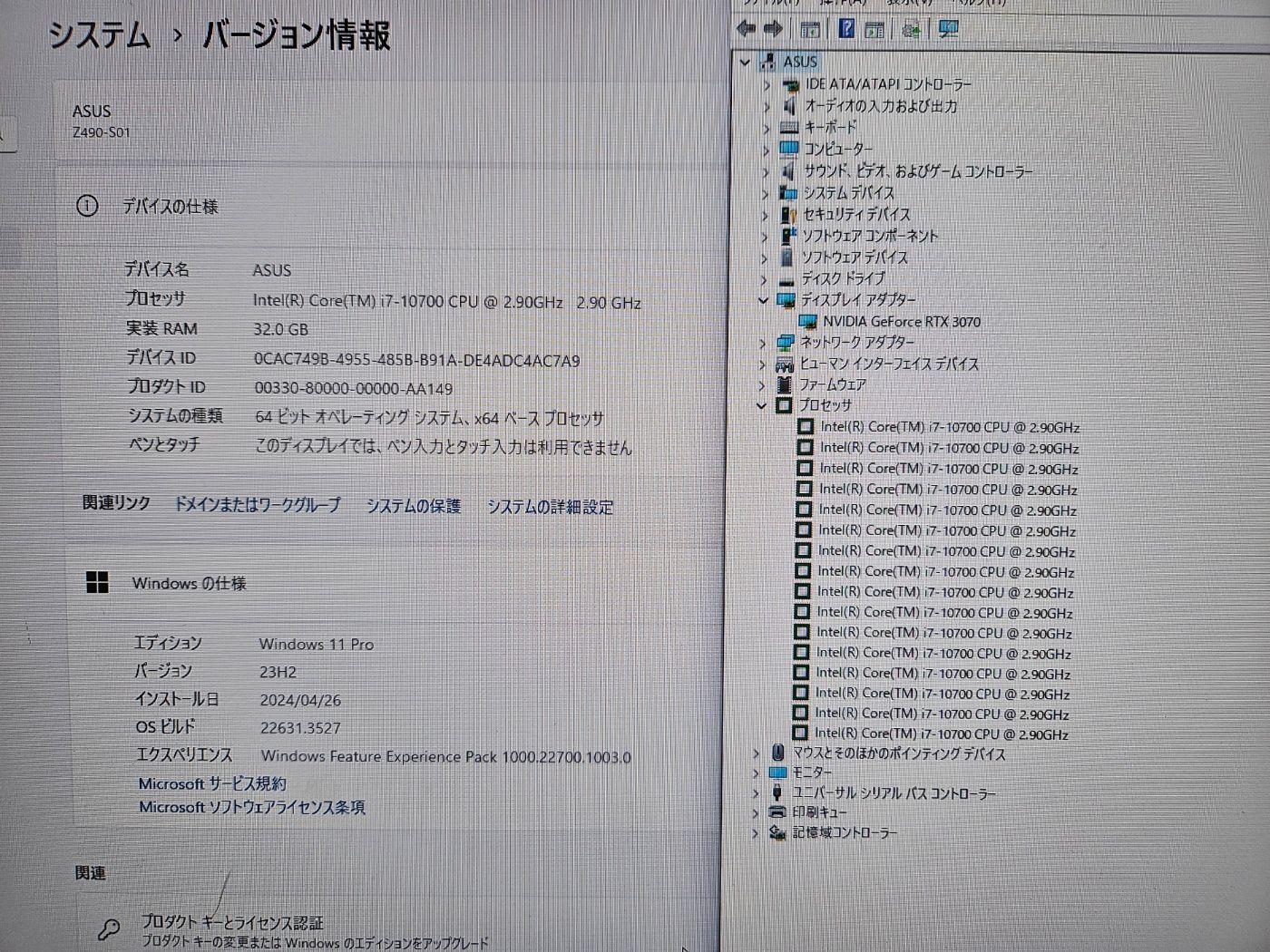The height and width of the screenshot is (952, 1270).
Task: Click the エディション value Windows 11 Pro
Action: point(317,644)
